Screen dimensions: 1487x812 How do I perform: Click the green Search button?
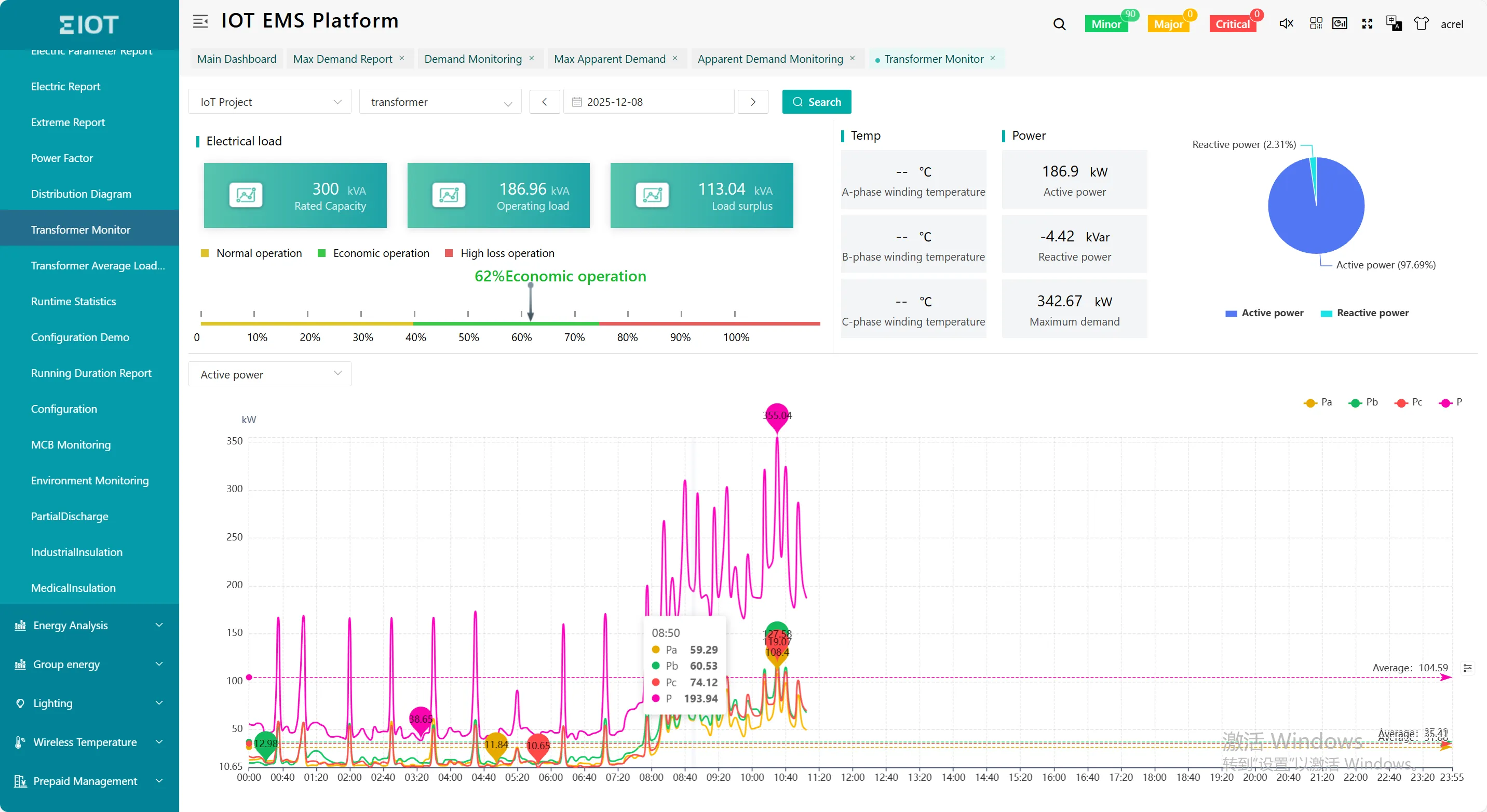pos(816,102)
